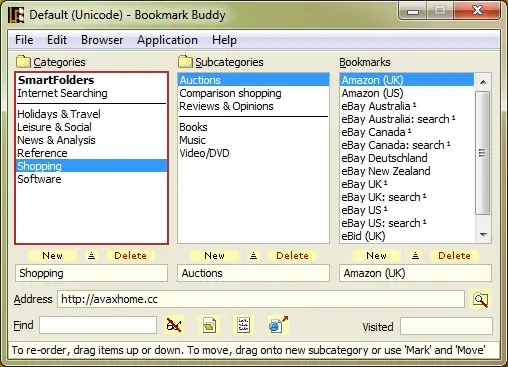This screenshot has height=367, width=508.
Task: Click the Subcategories folder icon
Action: [x=185, y=62]
